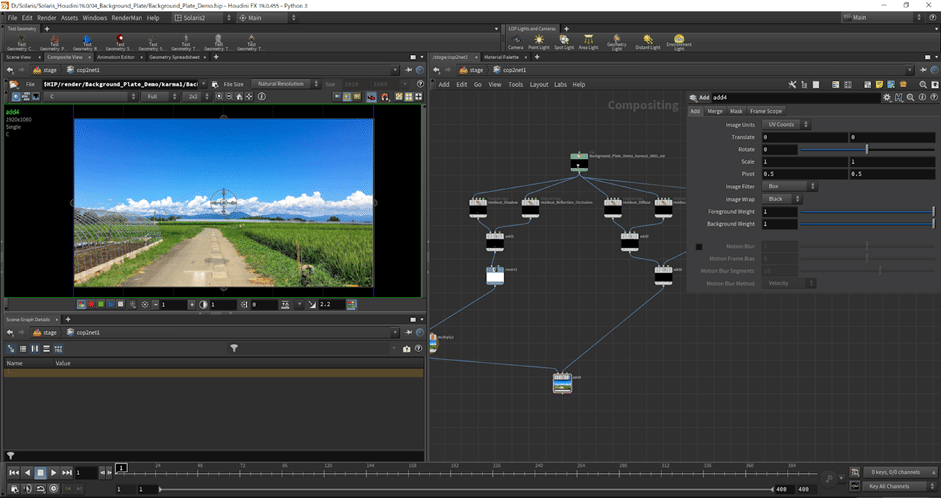Image resolution: width=941 pixels, height=498 pixels.
Task: Open the Natural Resolution file size dropdown
Action: click(284, 84)
